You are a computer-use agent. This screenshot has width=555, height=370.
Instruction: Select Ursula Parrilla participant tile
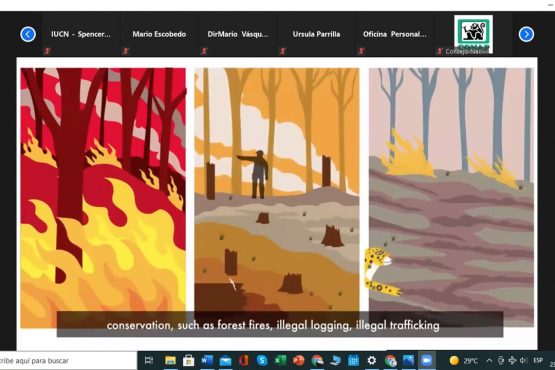coord(316,34)
